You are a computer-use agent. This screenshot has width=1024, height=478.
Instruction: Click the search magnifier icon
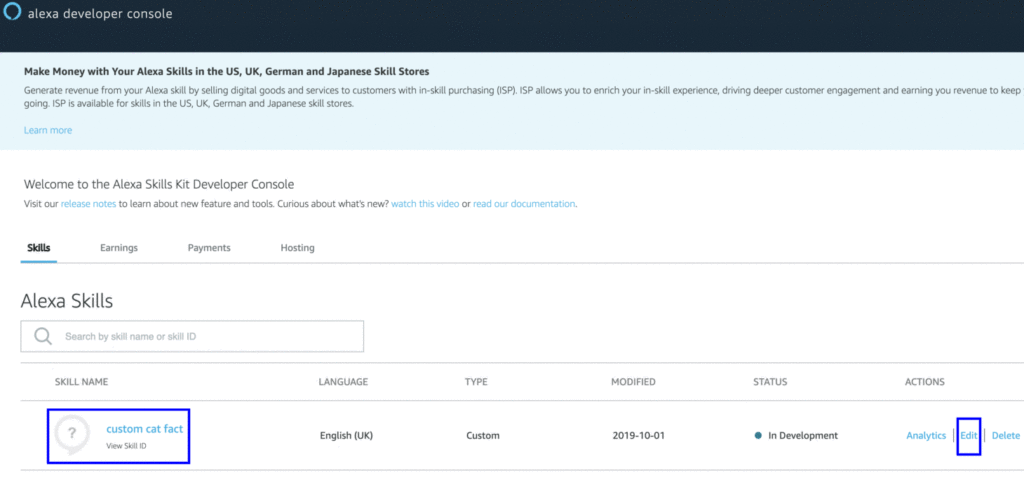pos(43,336)
